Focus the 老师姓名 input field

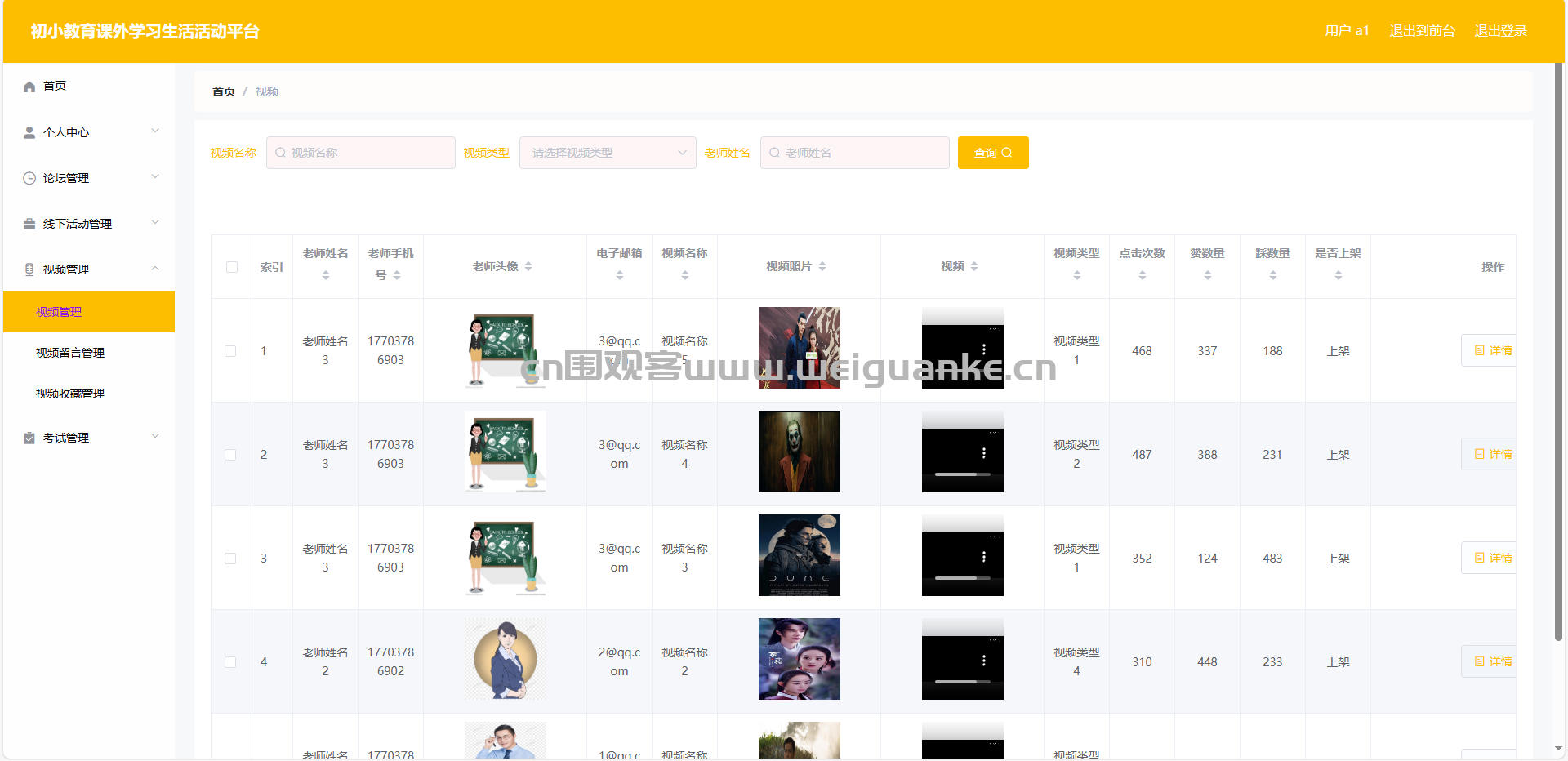pyautogui.click(x=855, y=153)
